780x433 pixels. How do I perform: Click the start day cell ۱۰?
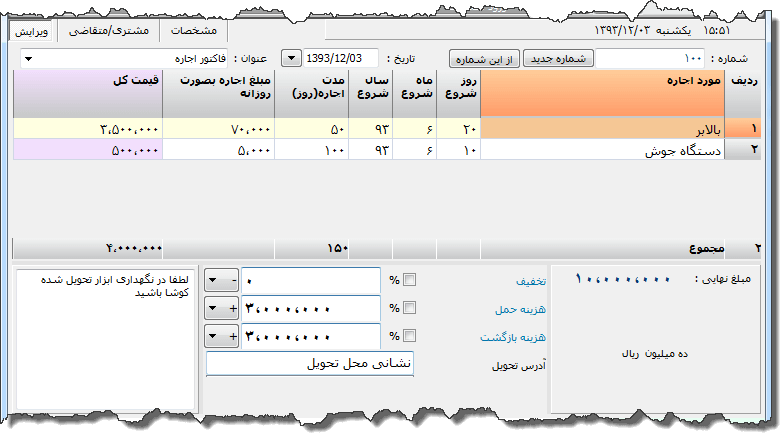tap(459, 149)
